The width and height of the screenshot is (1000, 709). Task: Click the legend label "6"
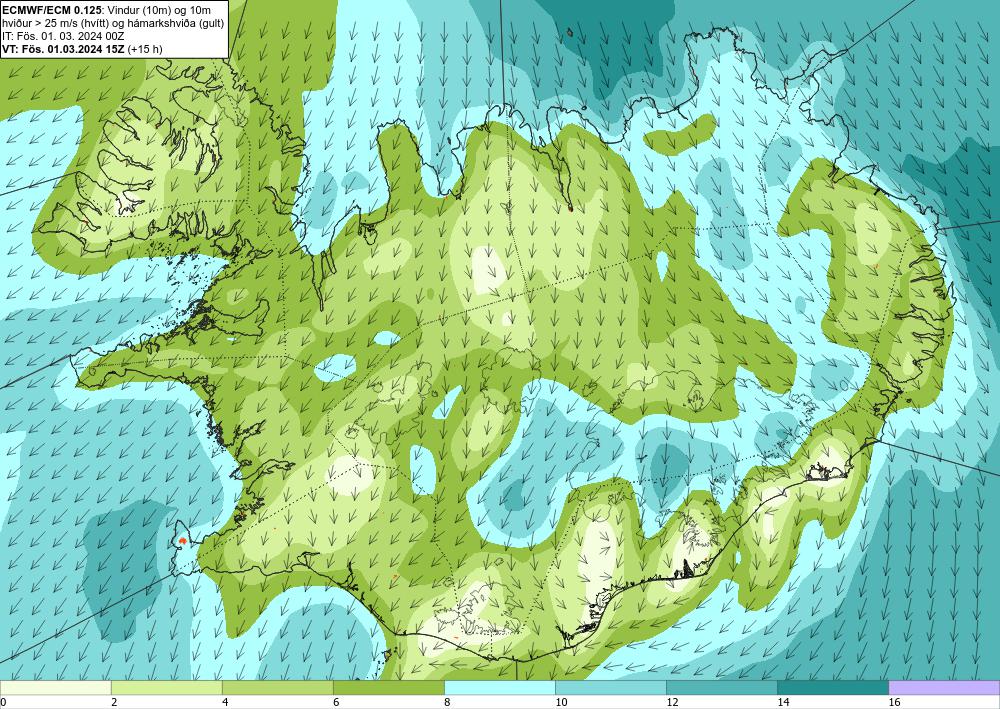coord(336,703)
